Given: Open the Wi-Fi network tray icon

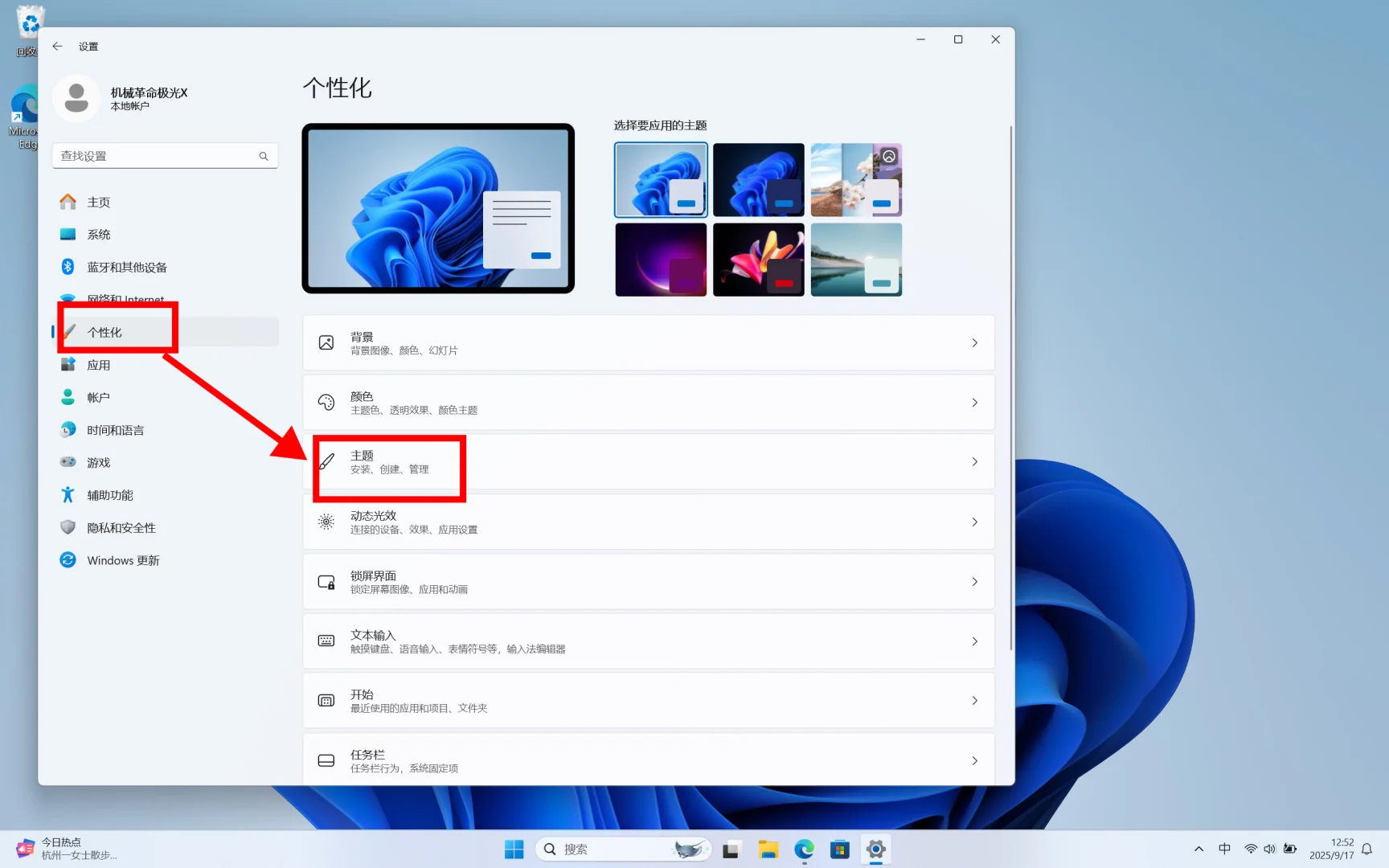Looking at the screenshot, I should pyautogui.click(x=1251, y=849).
